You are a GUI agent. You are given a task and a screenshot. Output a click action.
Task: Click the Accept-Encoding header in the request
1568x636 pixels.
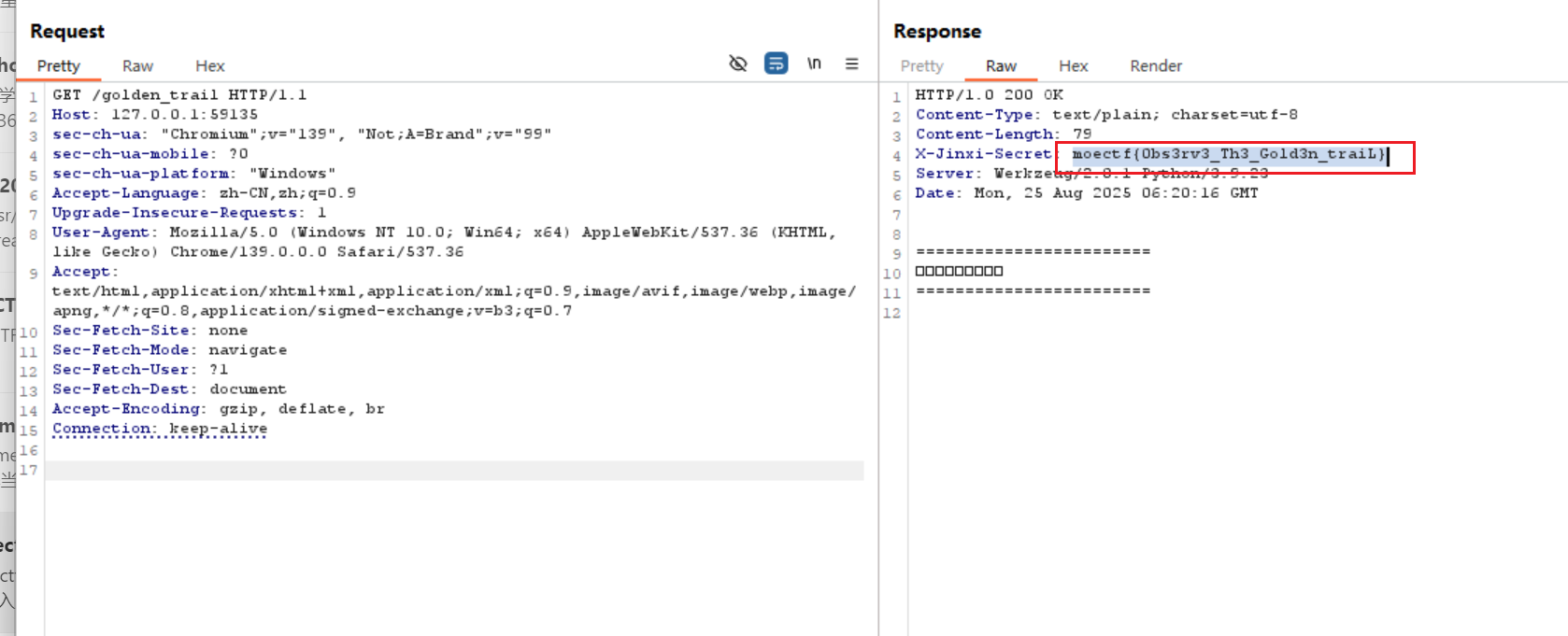[125, 409]
